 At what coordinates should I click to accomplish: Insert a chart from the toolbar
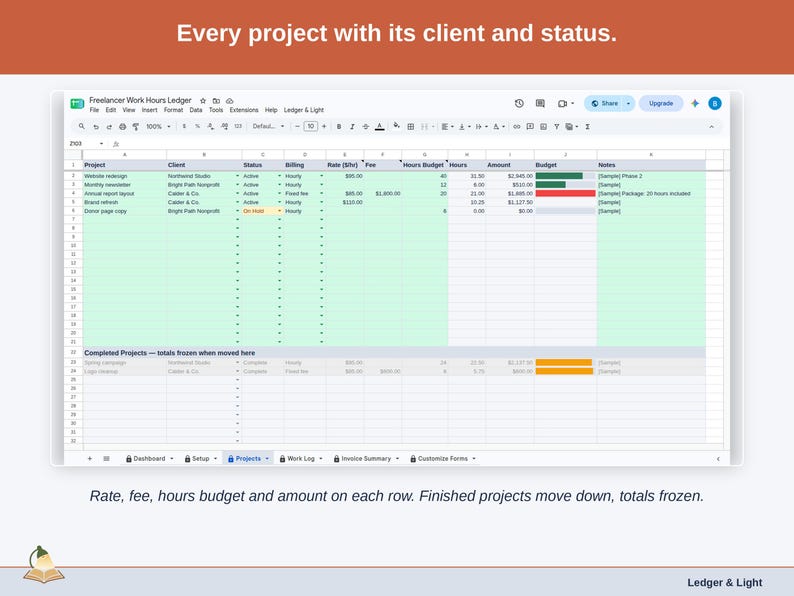coord(543,127)
